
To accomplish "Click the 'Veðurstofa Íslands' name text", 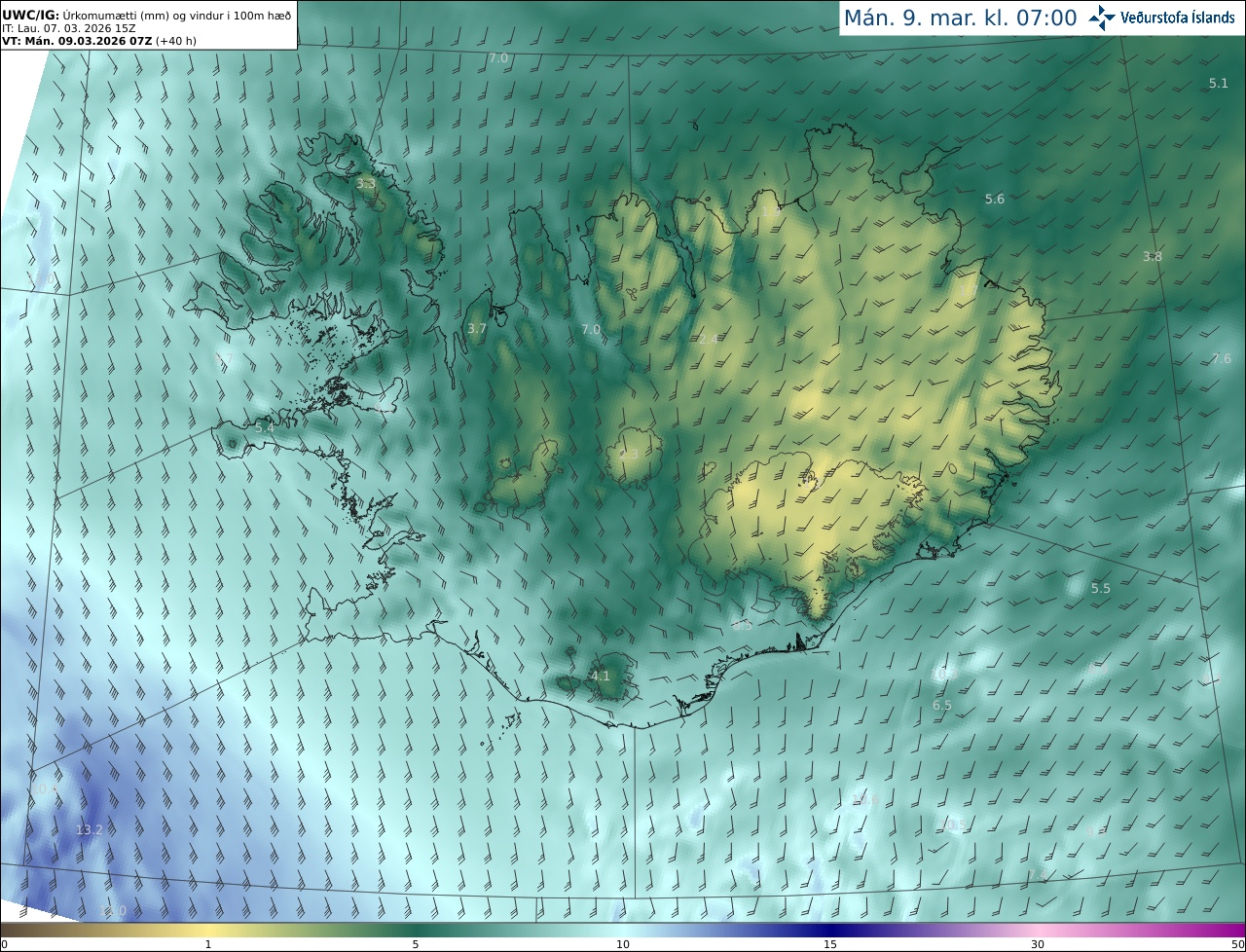I will click(1178, 18).
